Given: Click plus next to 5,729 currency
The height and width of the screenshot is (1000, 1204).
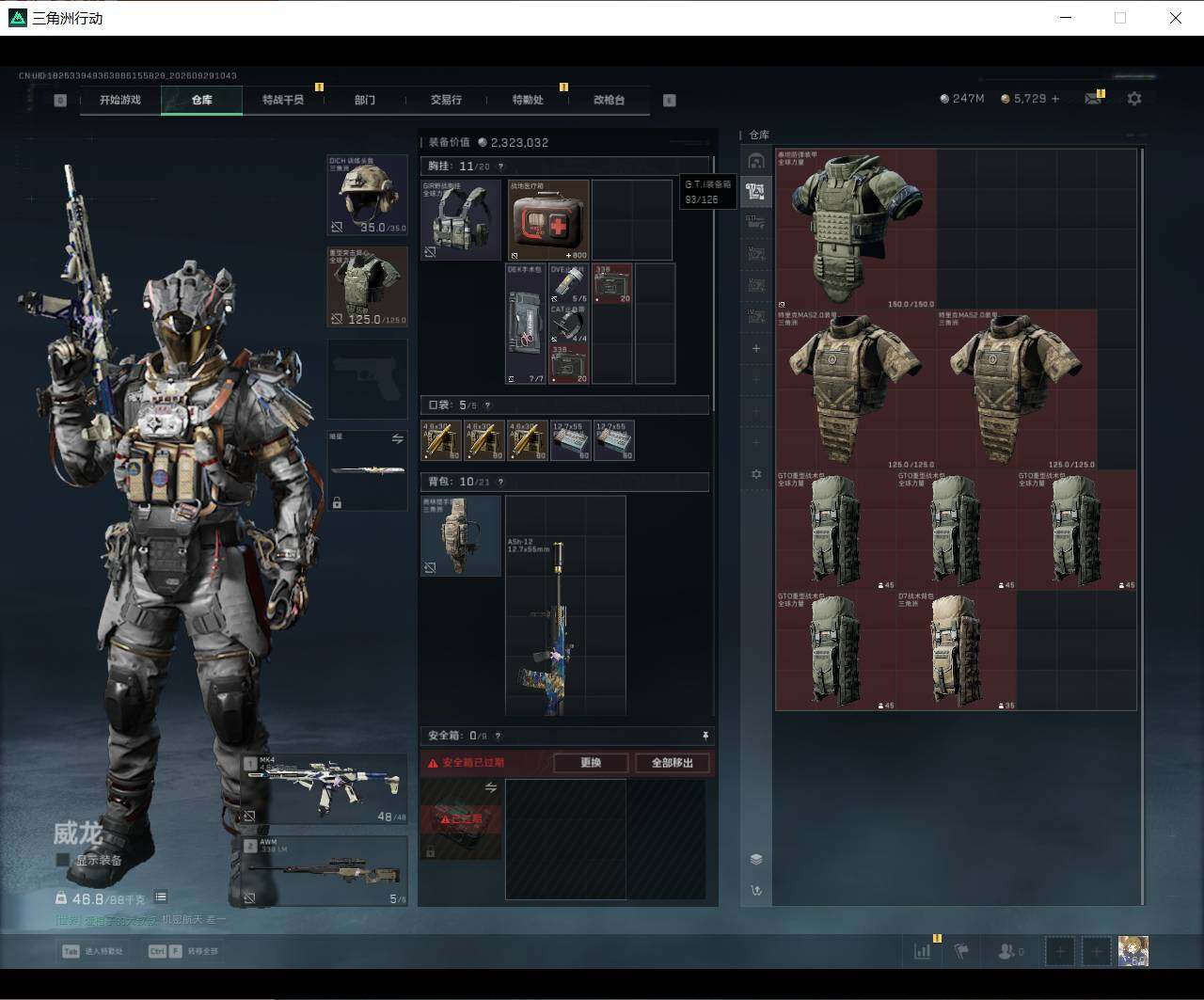Looking at the screenshot, I should [x=1055, y=99].
